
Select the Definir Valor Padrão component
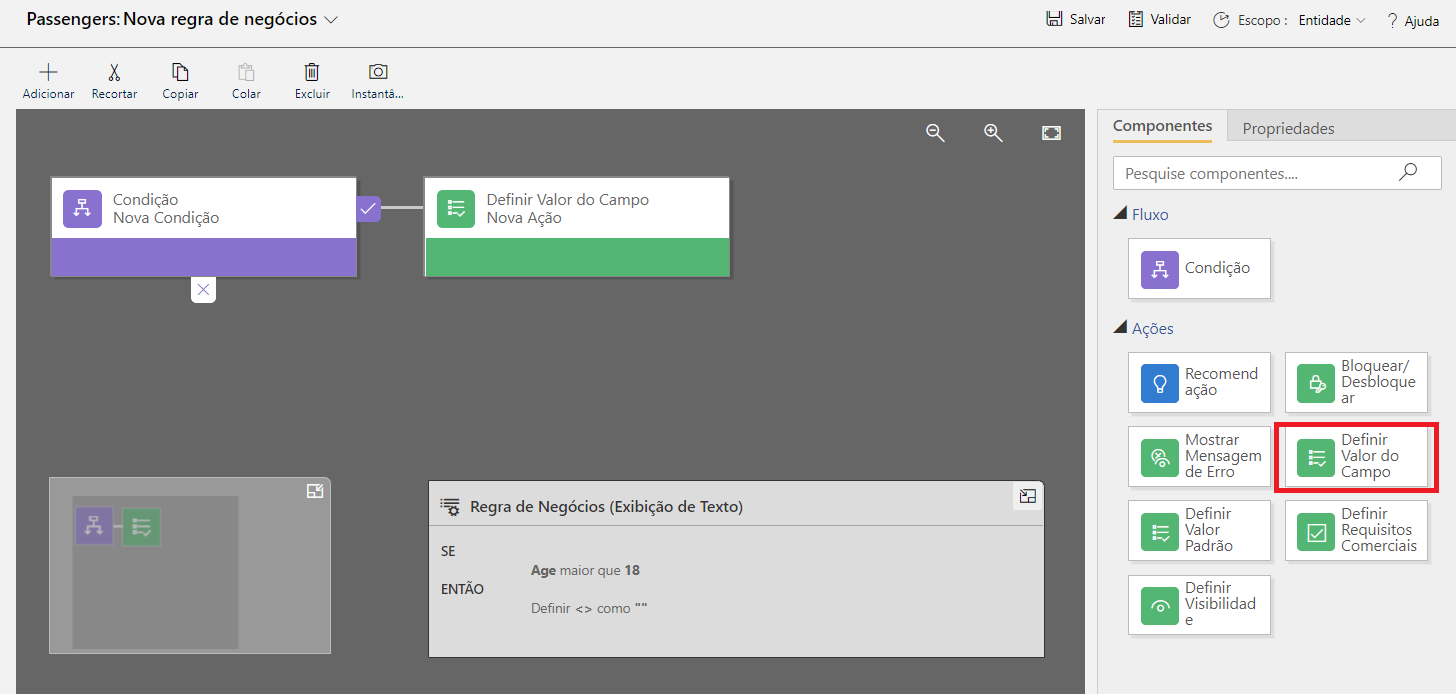[x=1199, y=530]
